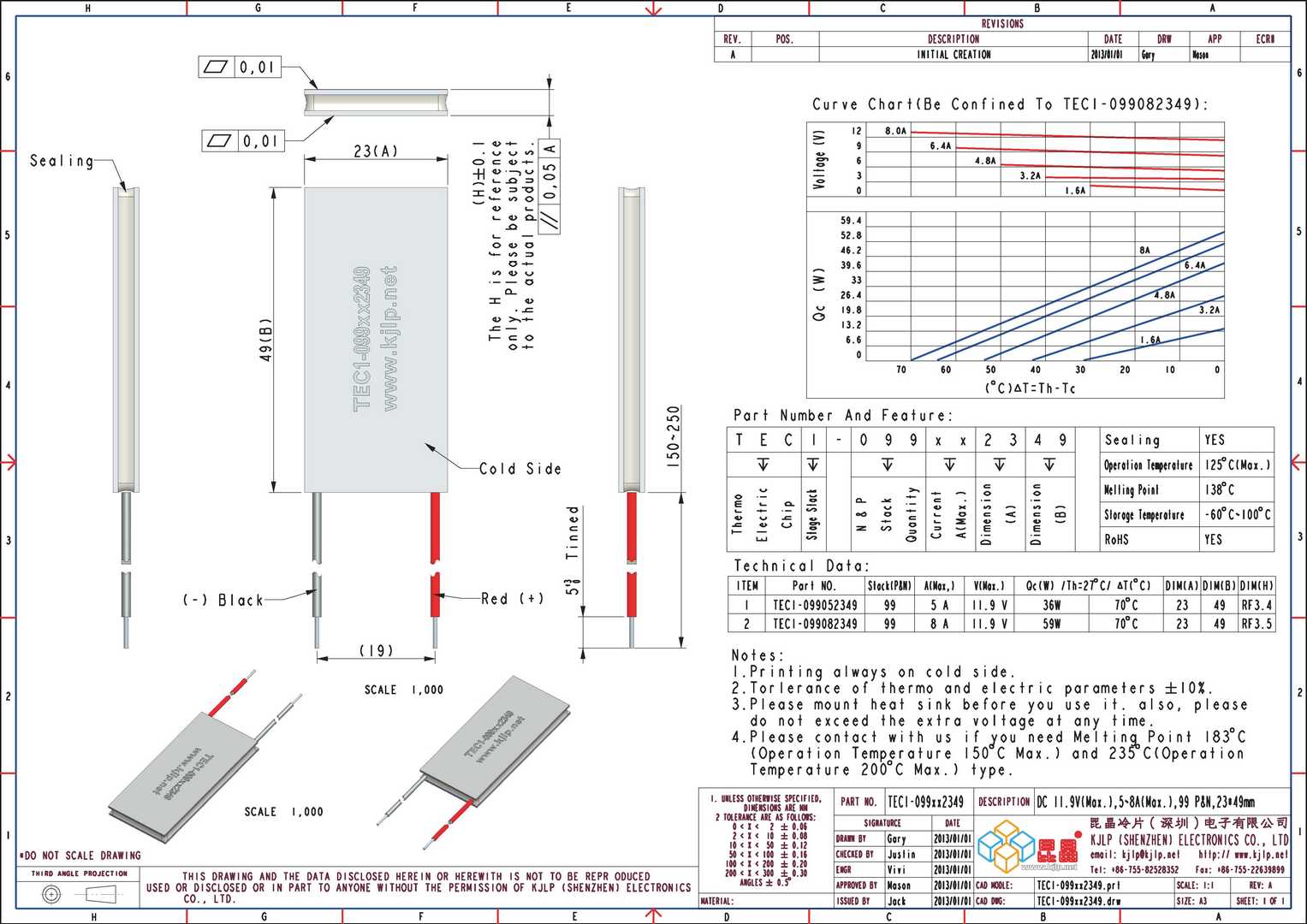Select the 'RF3.4' DIM(H) cell
This screenshot has height=924, width=1307.
pos(1257,605)
